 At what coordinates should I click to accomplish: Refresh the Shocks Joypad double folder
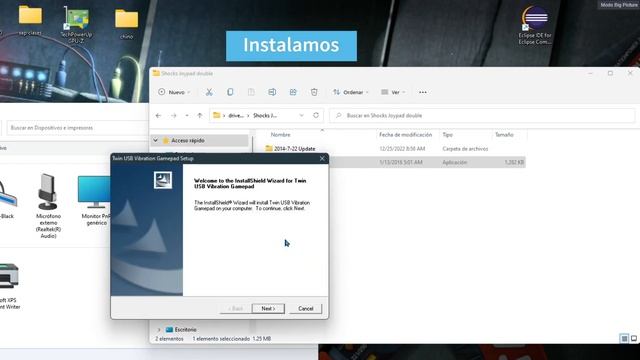(x=316, y=116)
